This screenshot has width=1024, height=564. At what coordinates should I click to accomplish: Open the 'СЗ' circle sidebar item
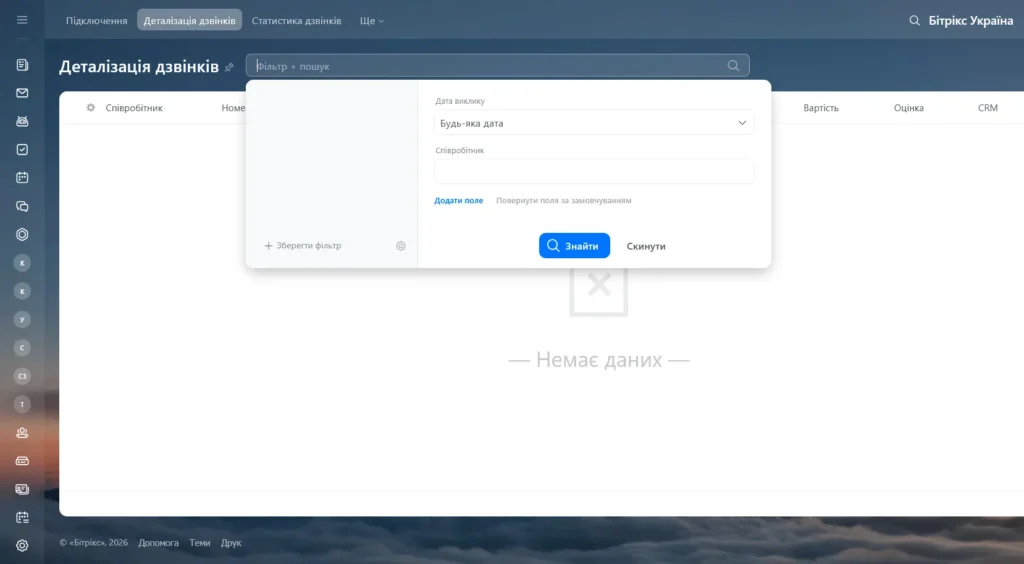pyautogui.click(x=22, y=376)
